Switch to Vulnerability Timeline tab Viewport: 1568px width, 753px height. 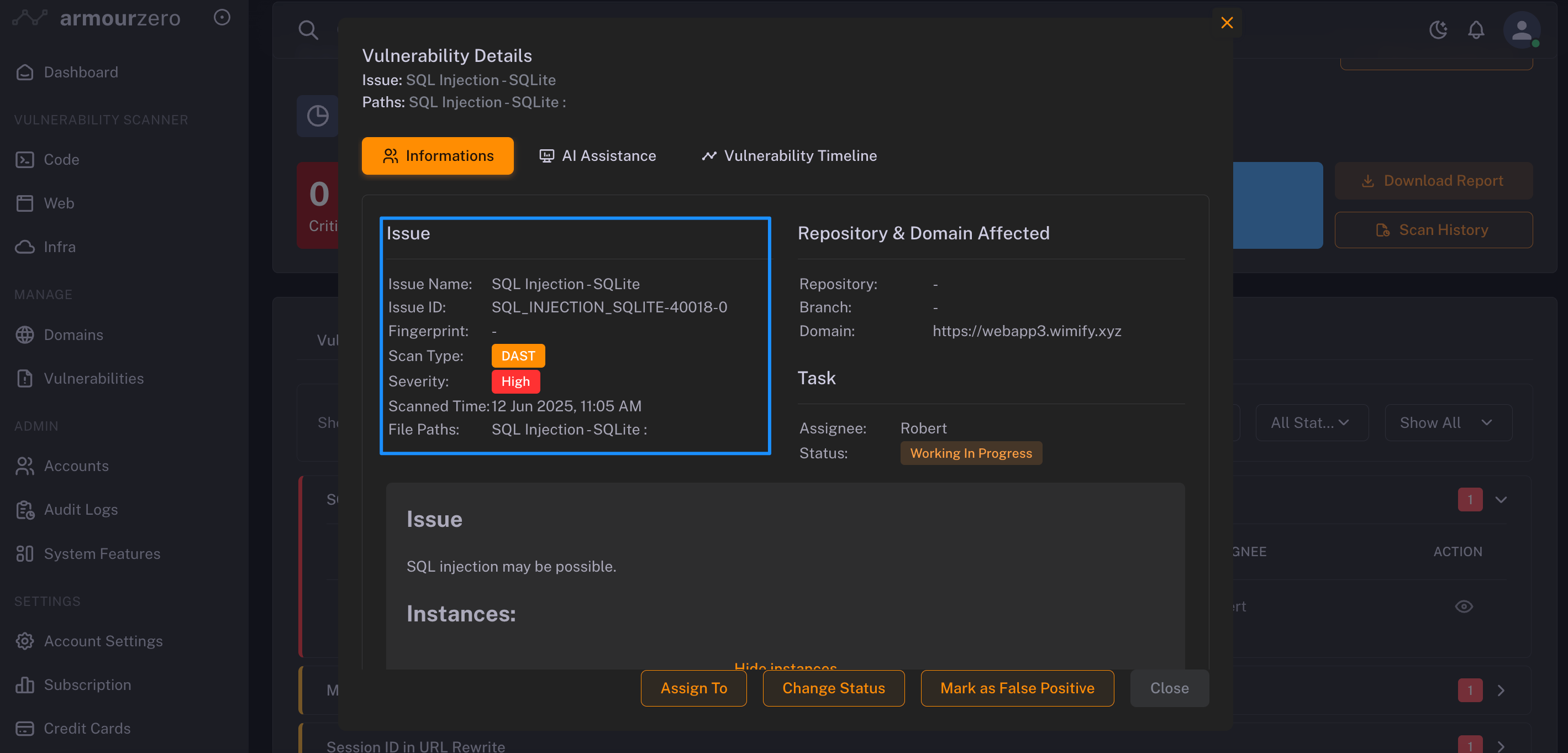click(789, 156)
